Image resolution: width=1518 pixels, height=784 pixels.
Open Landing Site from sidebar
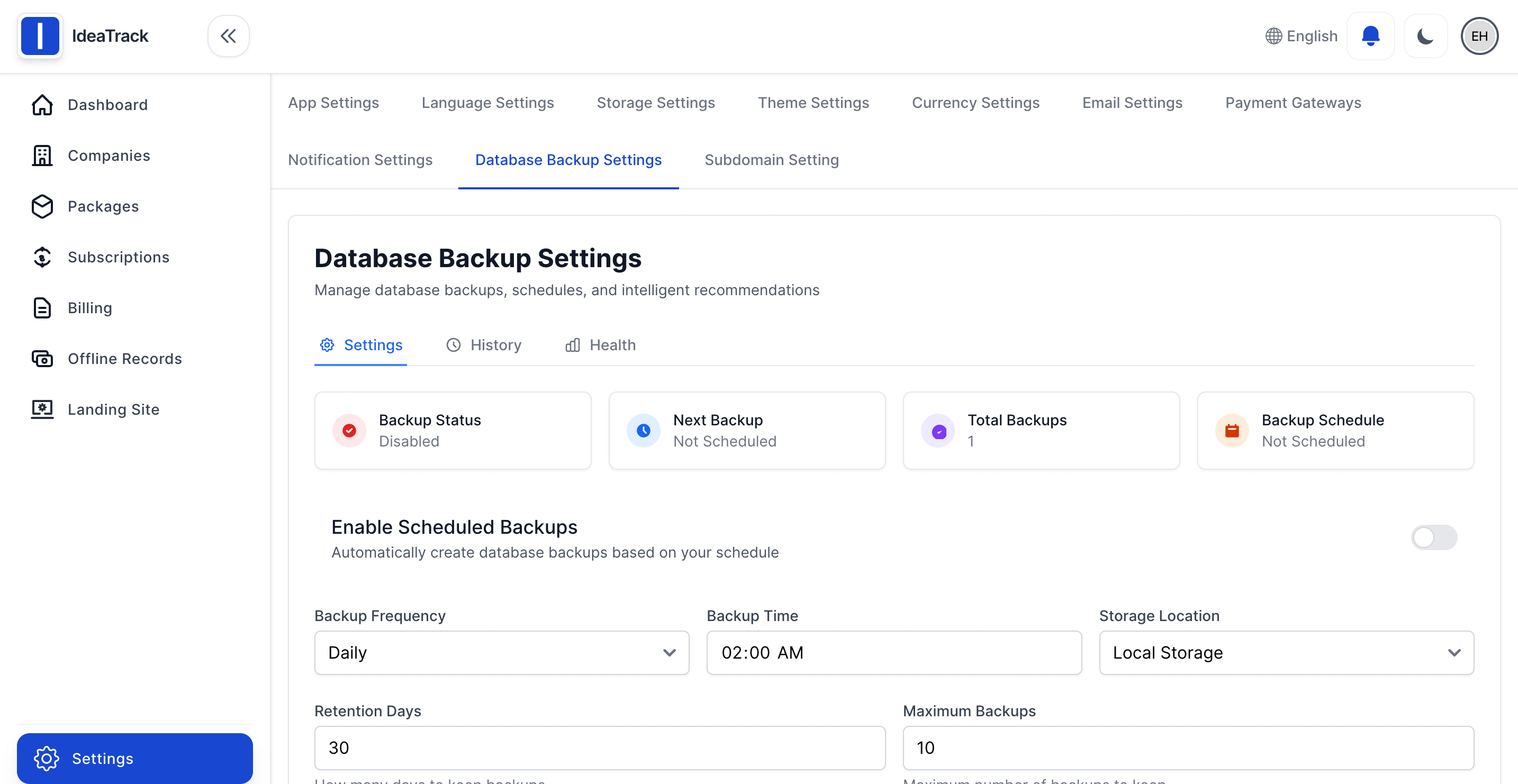(113, 409)
